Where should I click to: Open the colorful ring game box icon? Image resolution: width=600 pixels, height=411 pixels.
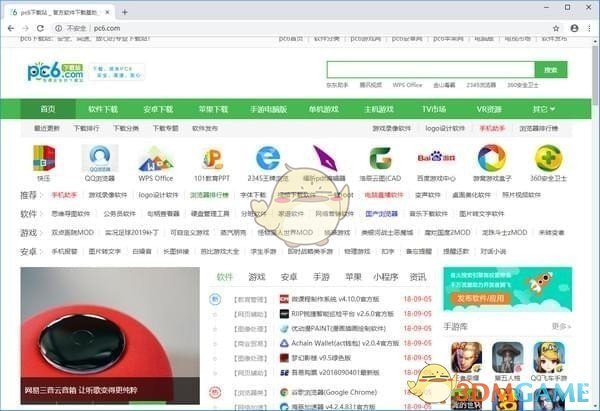[492, 158]
